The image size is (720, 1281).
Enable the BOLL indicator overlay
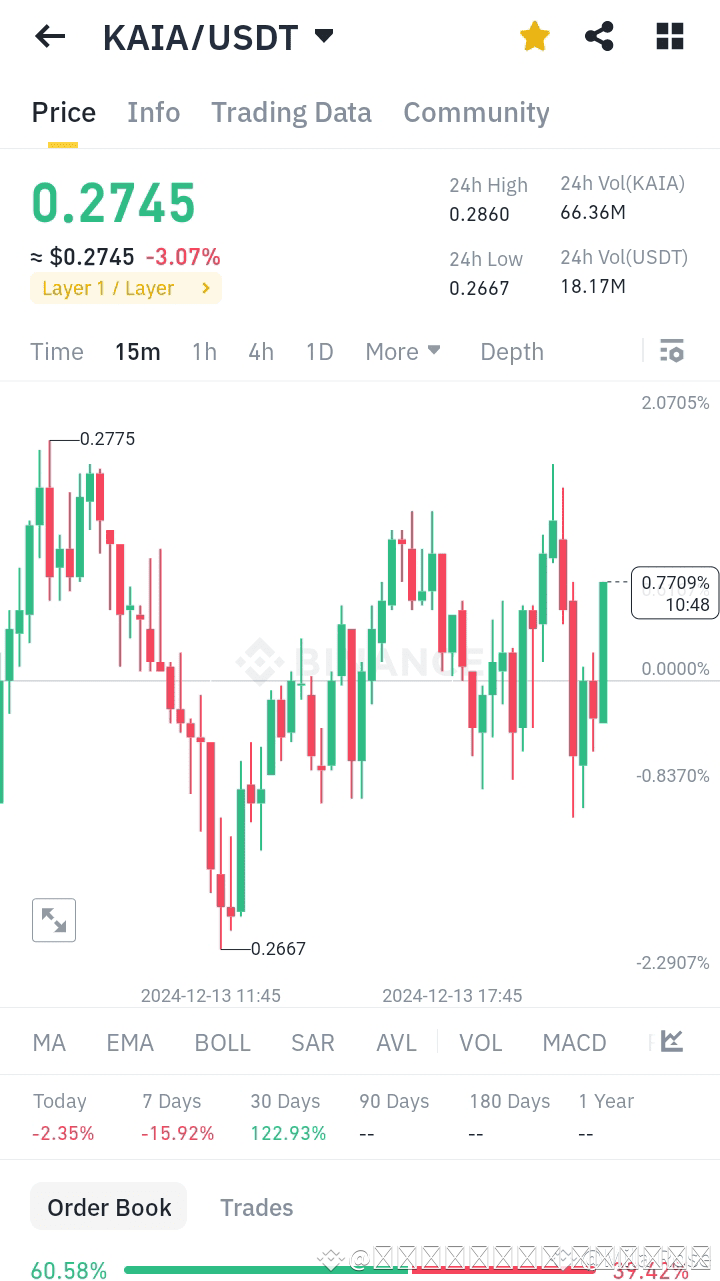222,1042
